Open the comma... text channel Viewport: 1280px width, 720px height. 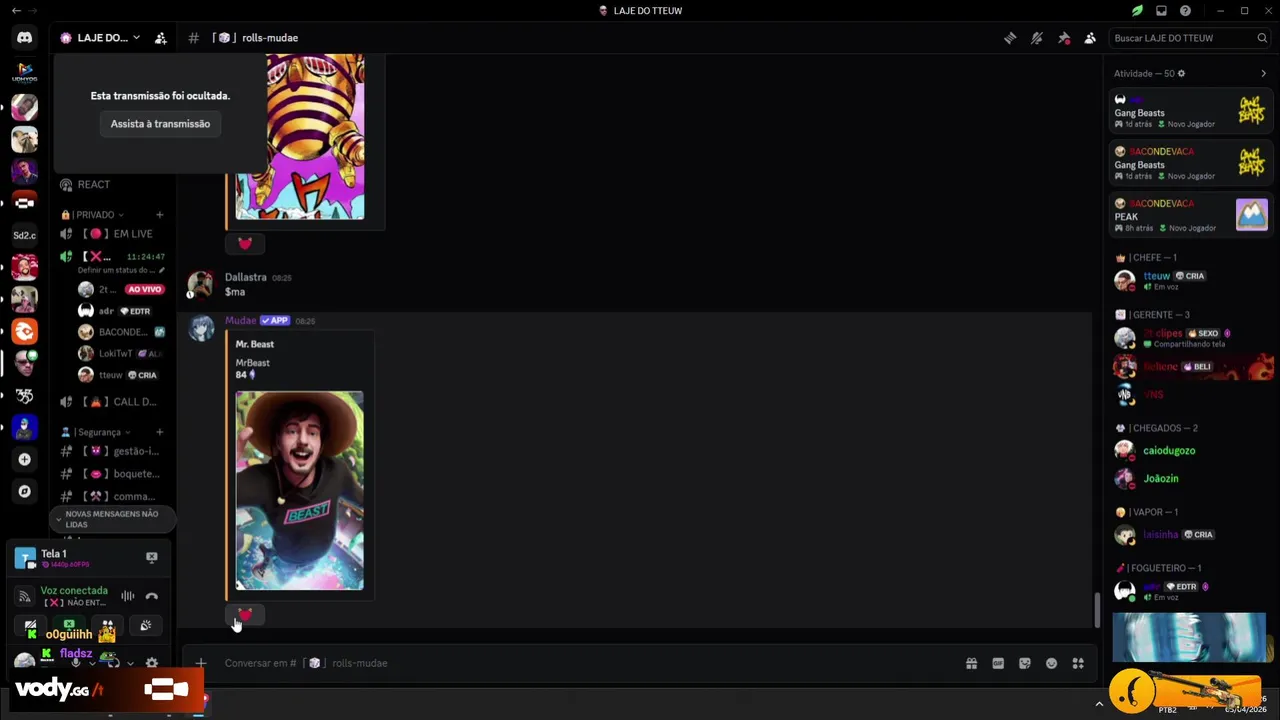[x=112, y=497]
